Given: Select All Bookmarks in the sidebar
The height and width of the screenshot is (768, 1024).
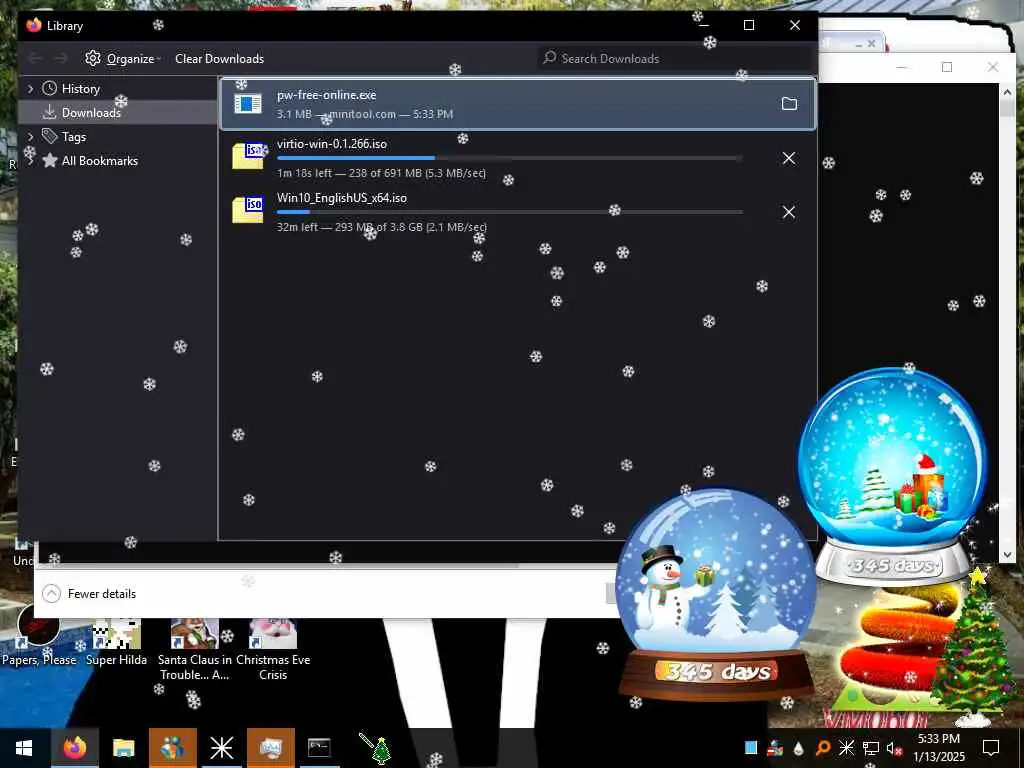Looking at the screenshot, I should [100, 161].
